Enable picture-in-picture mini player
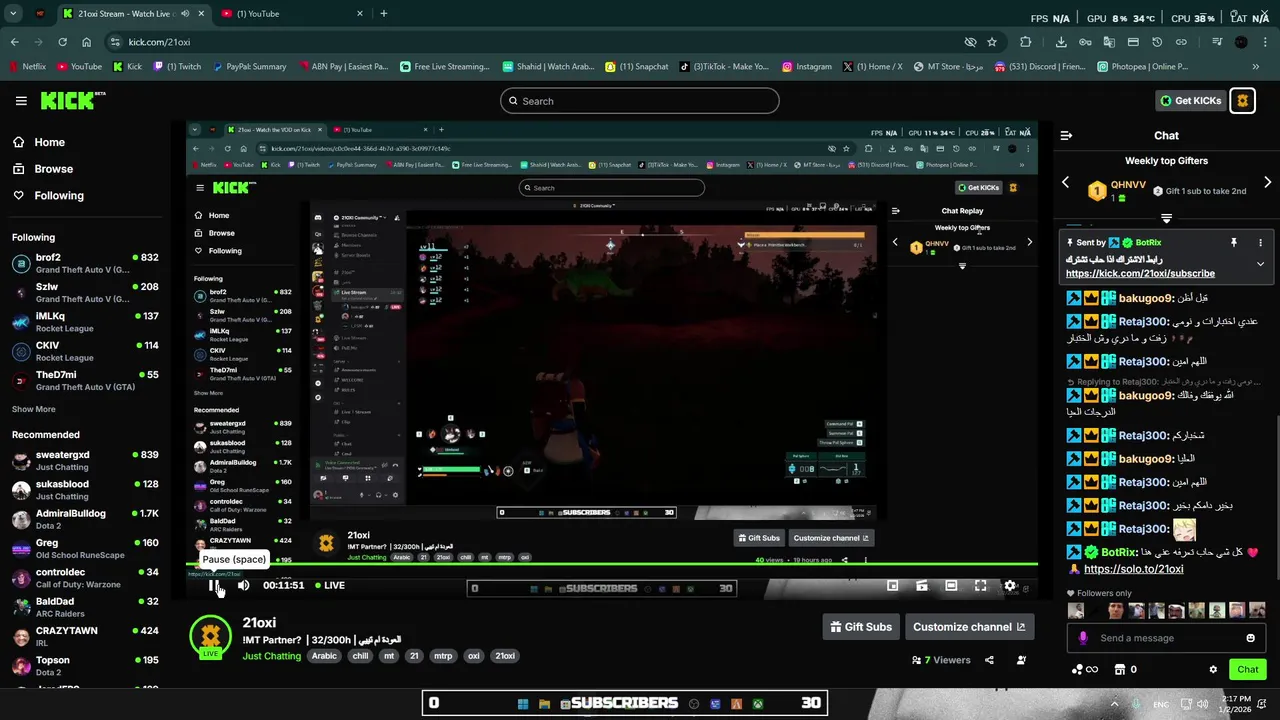1280x720 pixels. 893,586
